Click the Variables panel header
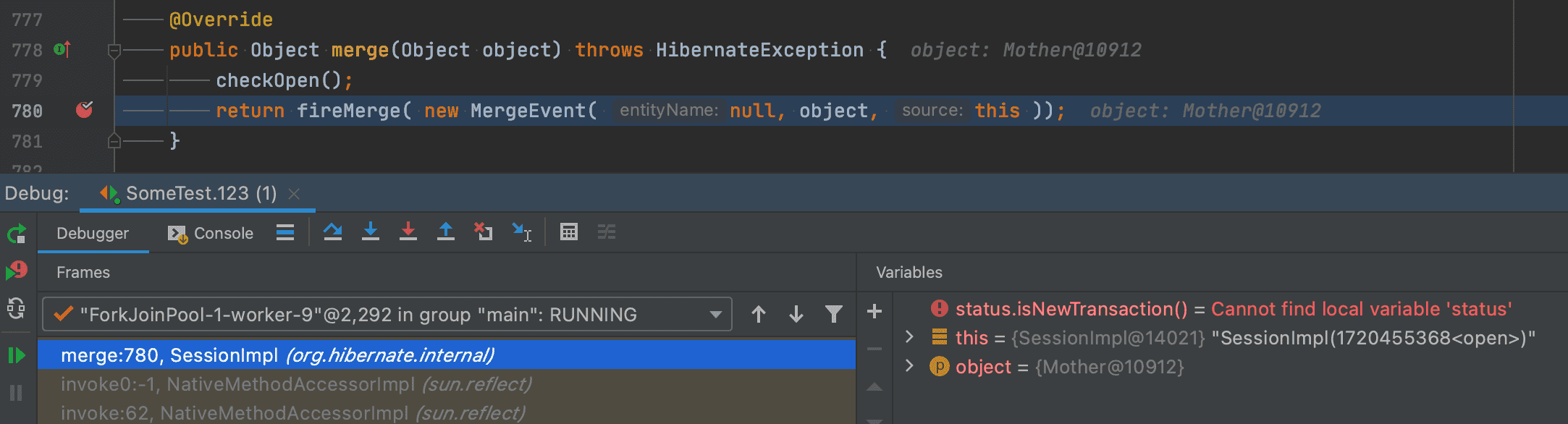 click(909, 272)
